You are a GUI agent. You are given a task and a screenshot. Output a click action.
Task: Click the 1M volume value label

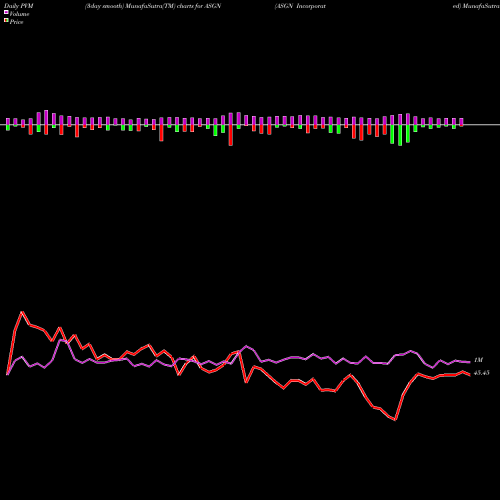click(478, 360)
